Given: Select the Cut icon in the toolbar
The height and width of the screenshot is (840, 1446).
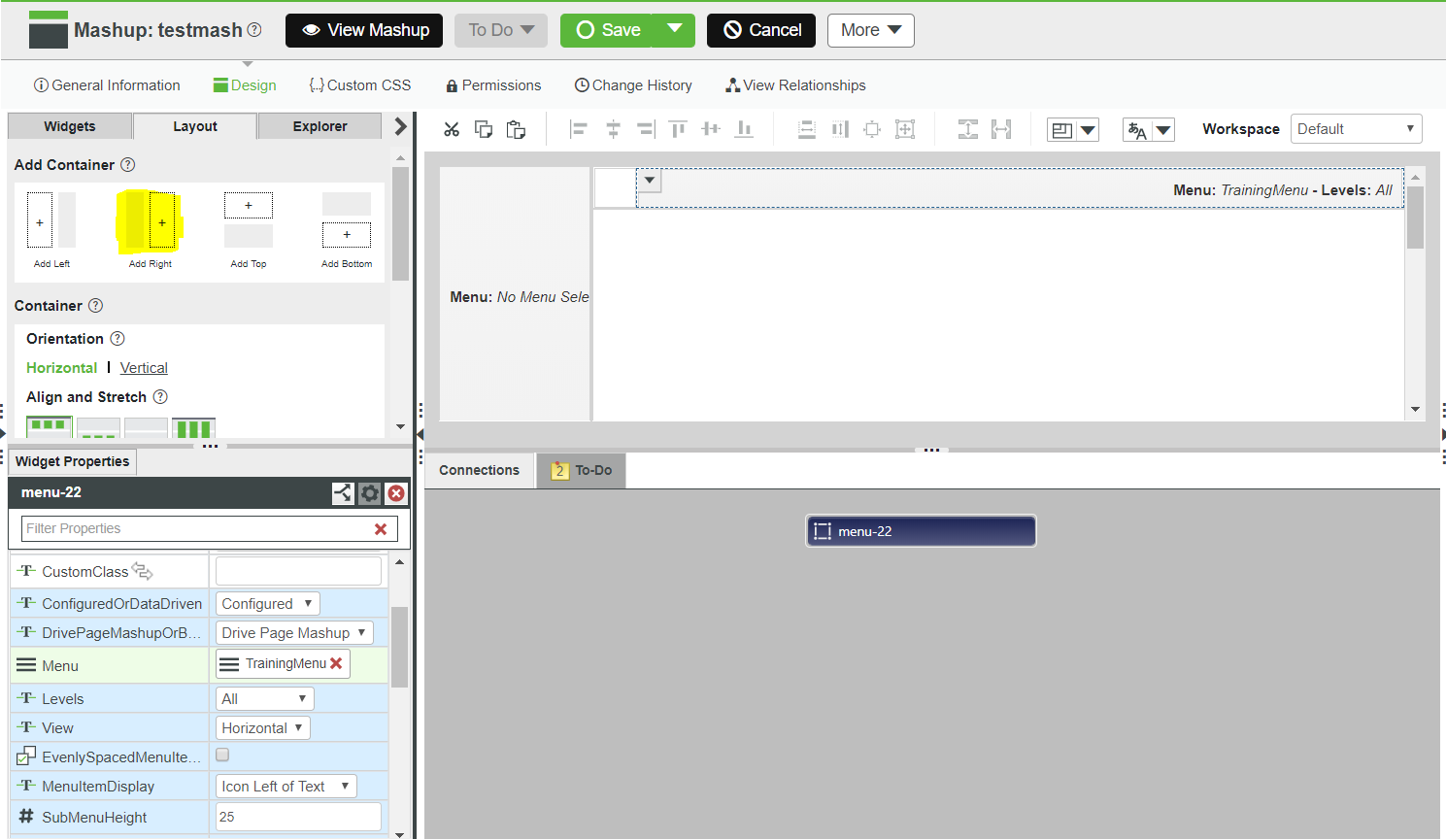Looking at the screenshot, I should click(x=451, y=129).
